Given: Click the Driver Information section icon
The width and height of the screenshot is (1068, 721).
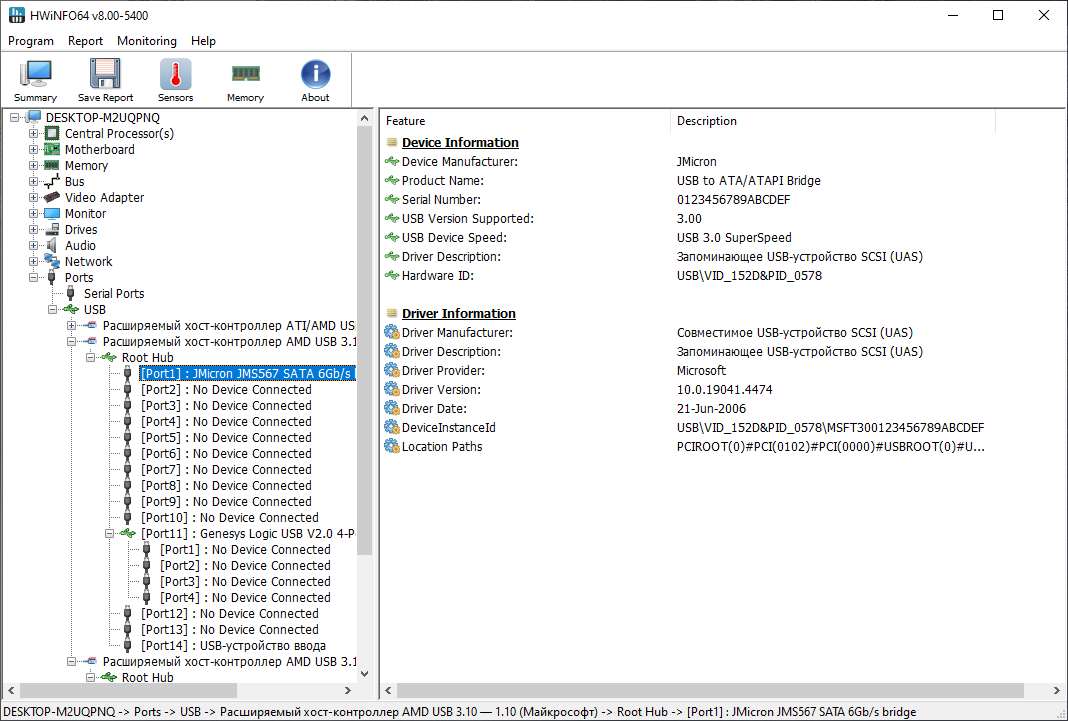Looking at the screenshot, I should click(x=392, y=313).
